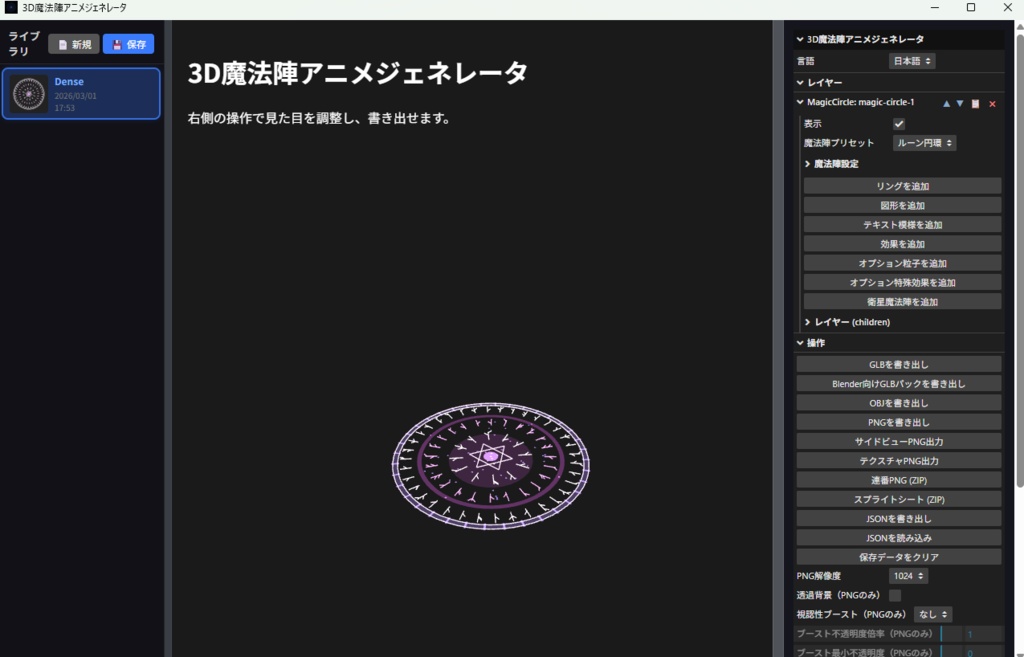Click 図形を追加 button
The image size is (1024, 657).
click(x=903, y=205)
